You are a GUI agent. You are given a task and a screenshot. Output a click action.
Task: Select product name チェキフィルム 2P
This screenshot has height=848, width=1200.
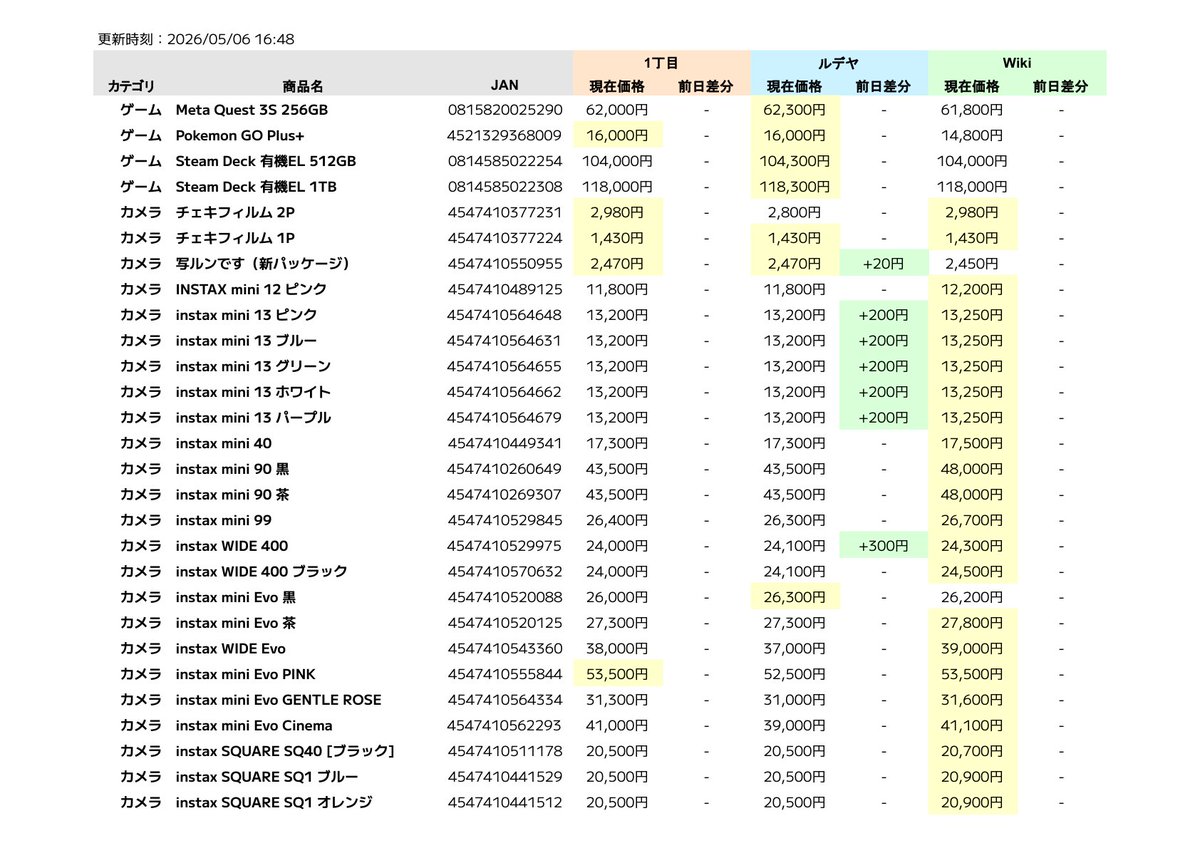pyautogui.click(x=235, y=212)
